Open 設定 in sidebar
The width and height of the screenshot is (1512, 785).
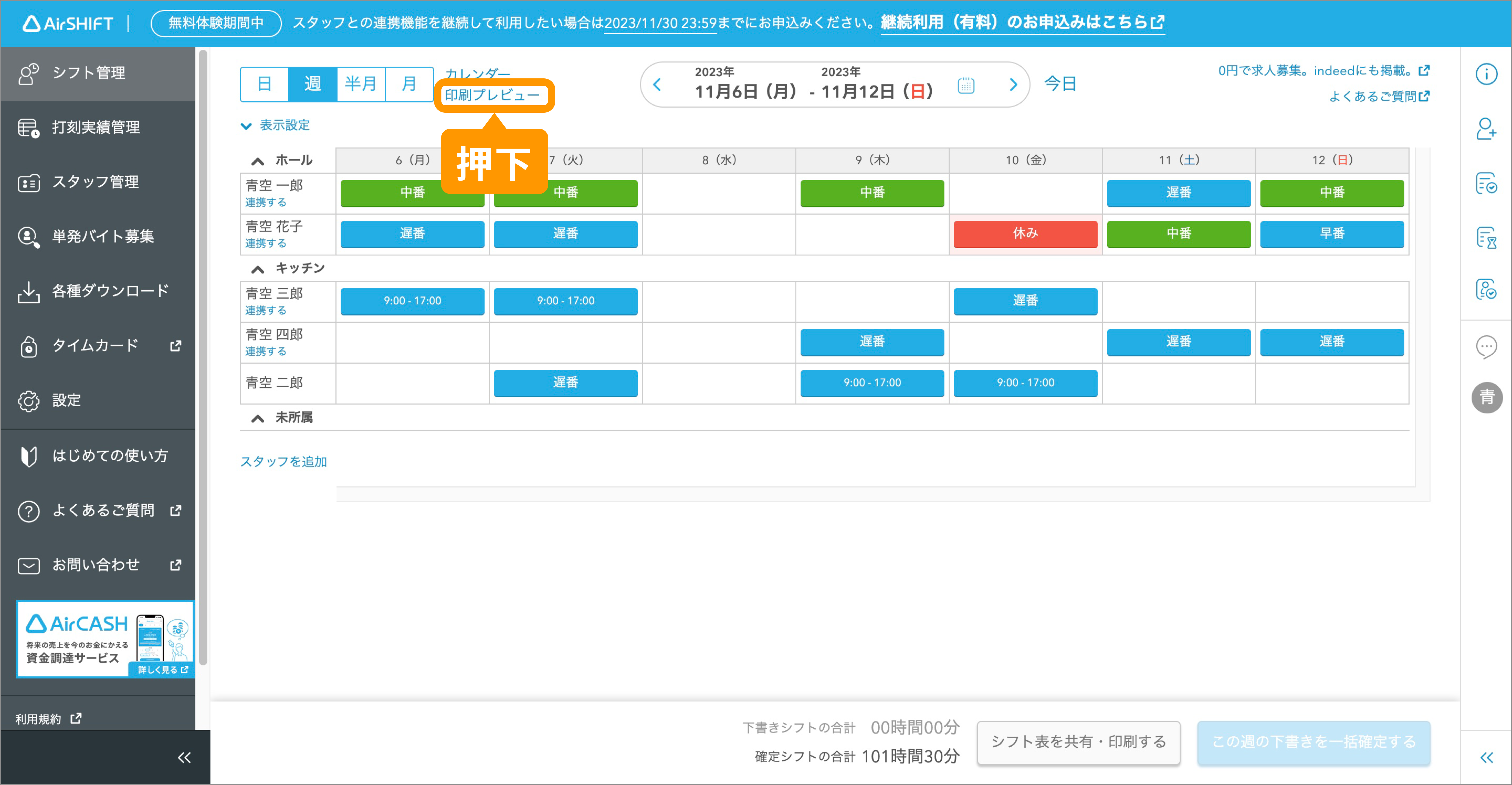point(97,400)
